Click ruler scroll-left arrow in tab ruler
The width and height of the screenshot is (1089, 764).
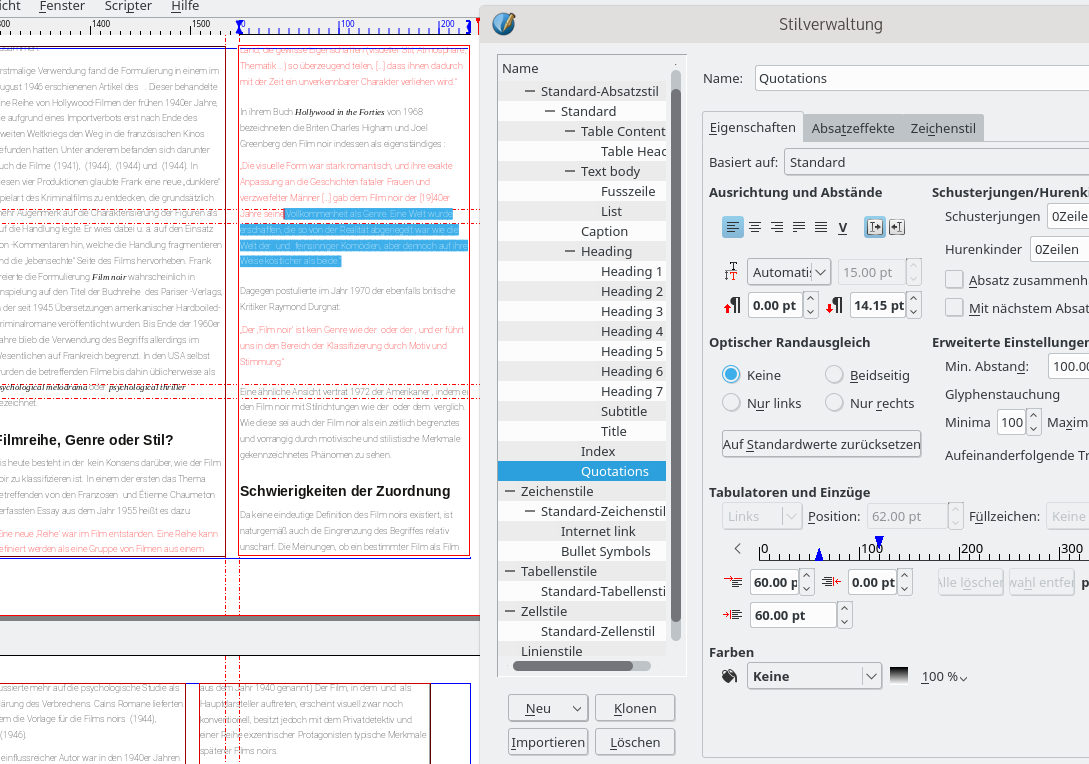(738, 548)
